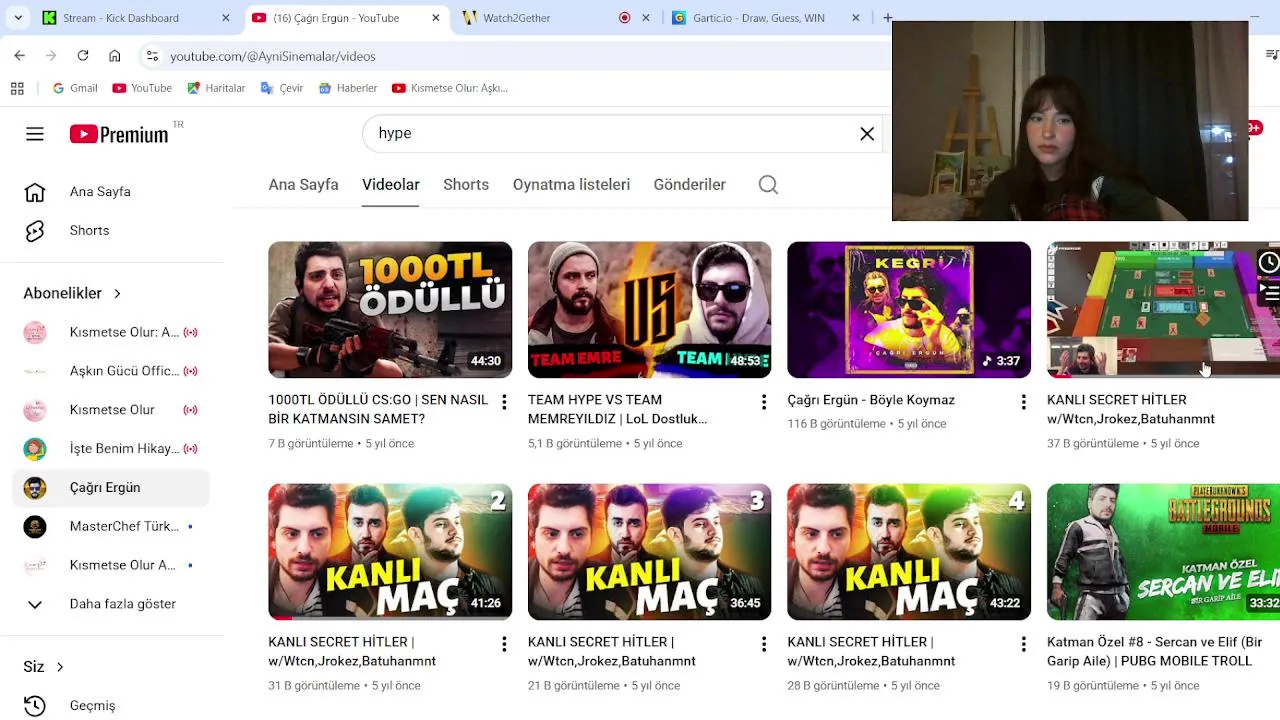Open the Haberler bookmark
Screen dimensions: 1280x720
[x=348, y=88]
